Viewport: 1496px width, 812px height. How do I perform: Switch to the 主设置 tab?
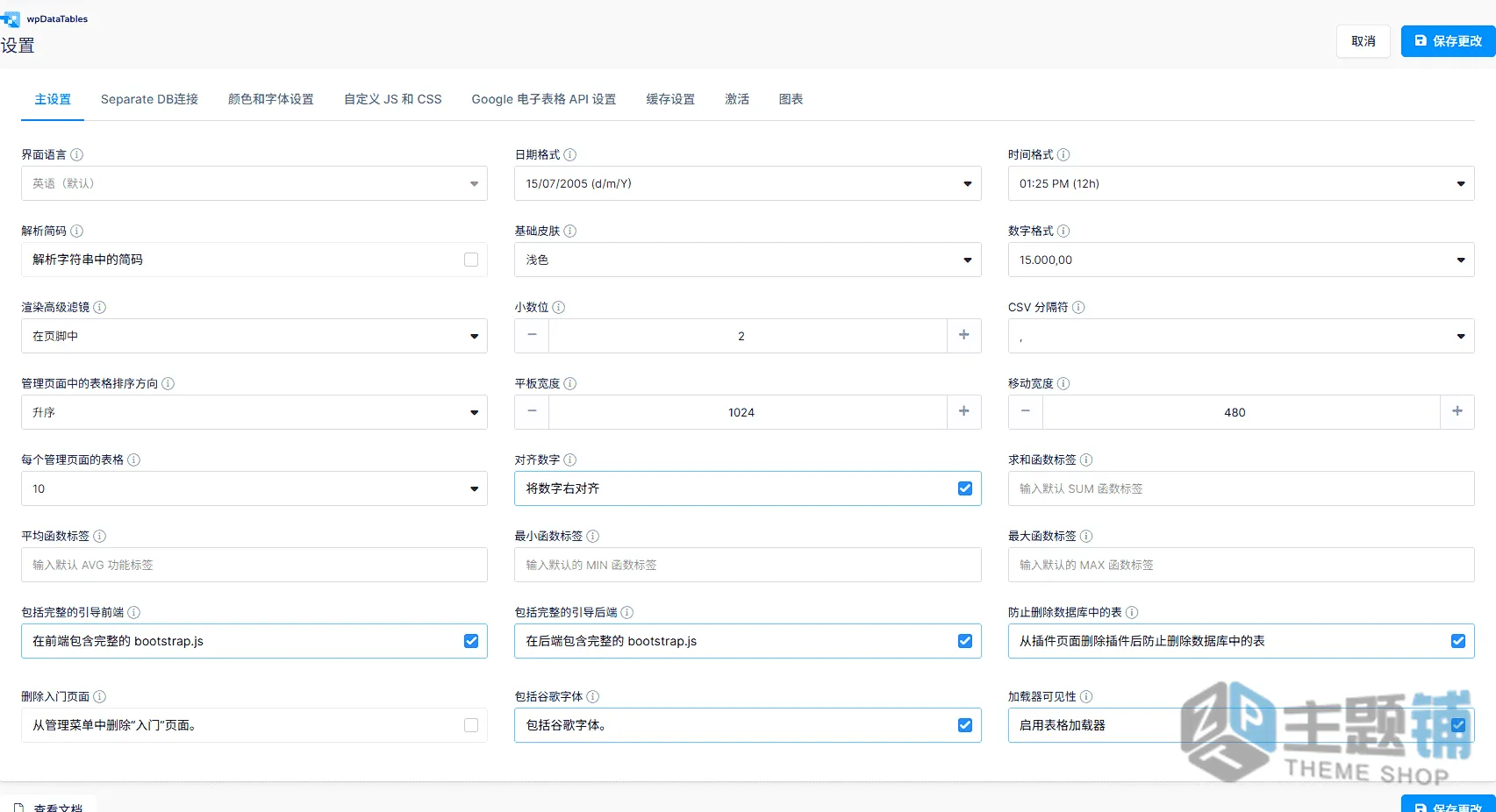53,99
